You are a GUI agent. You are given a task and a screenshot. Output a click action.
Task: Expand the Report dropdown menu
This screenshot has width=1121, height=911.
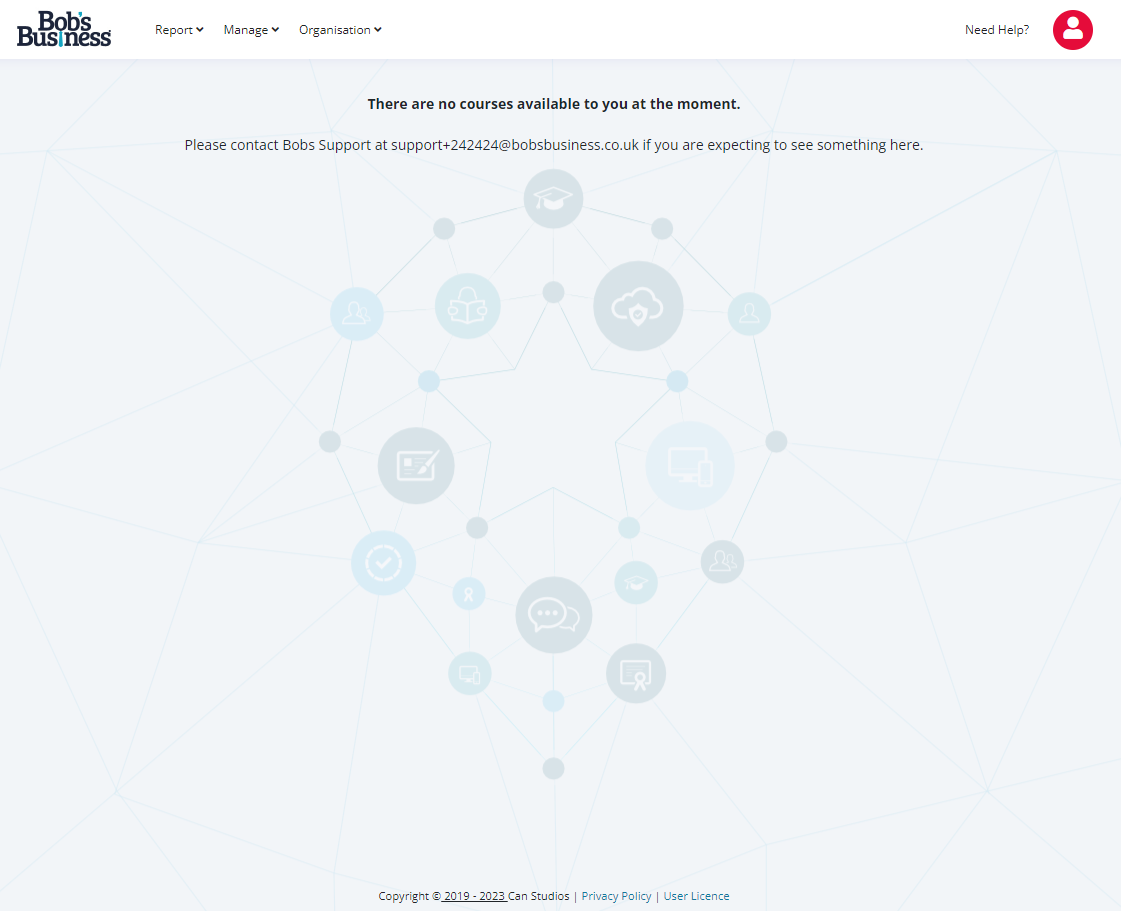click(x=179, y=30)
